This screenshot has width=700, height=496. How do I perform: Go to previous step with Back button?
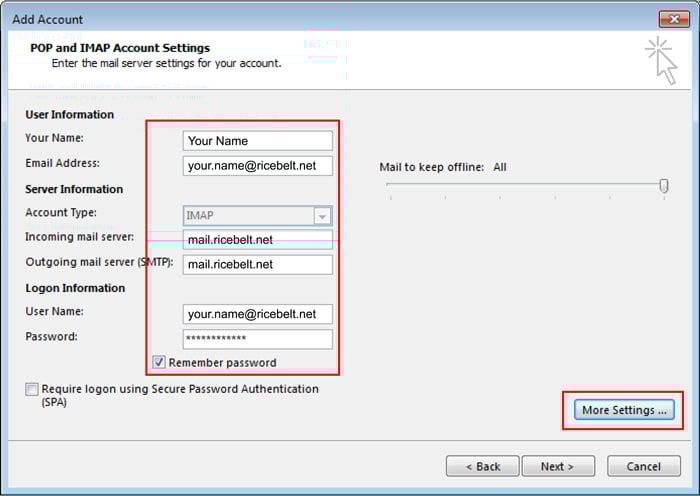pos(482,466)
